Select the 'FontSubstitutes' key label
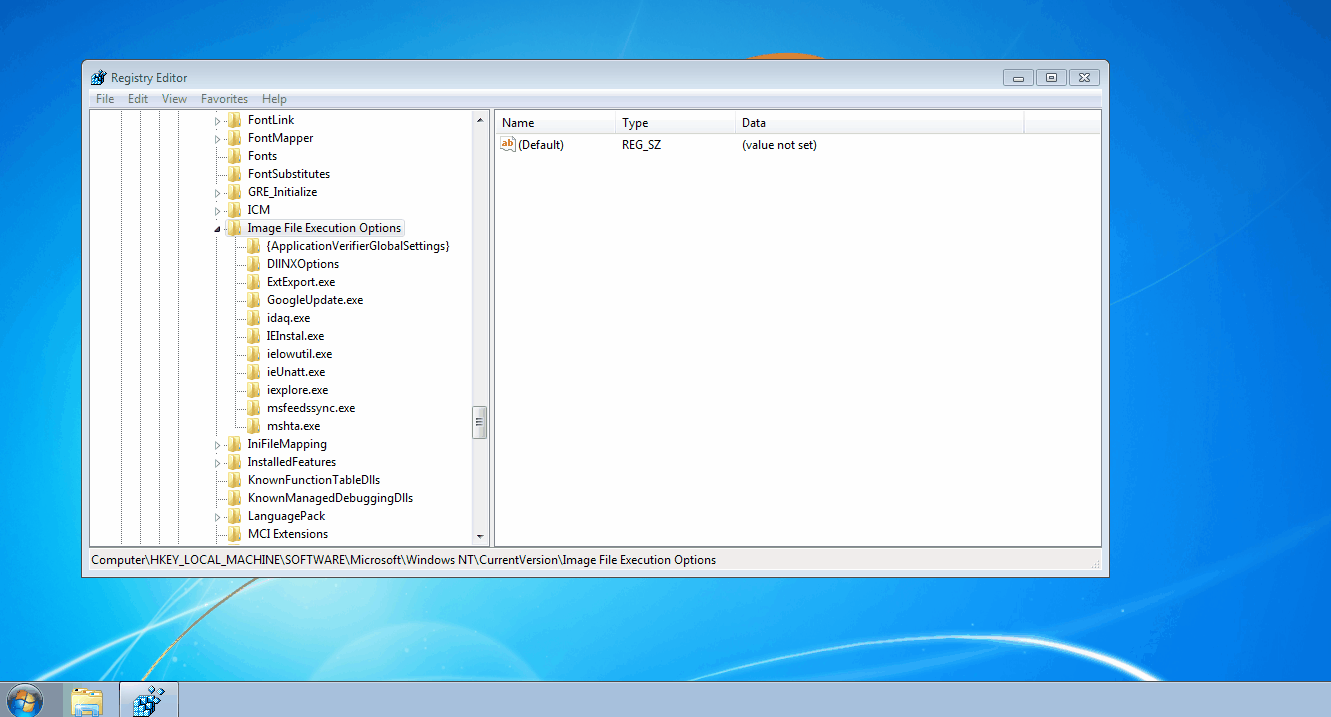 click(288, 174)
